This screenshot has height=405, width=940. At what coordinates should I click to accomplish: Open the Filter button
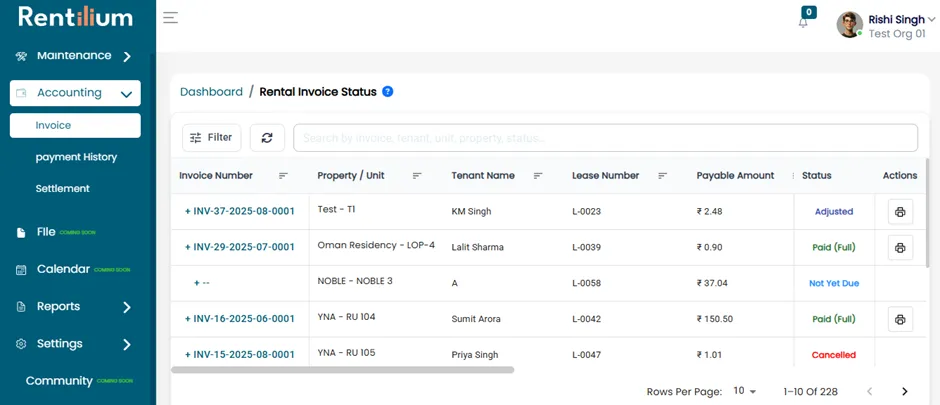[212, 138]
